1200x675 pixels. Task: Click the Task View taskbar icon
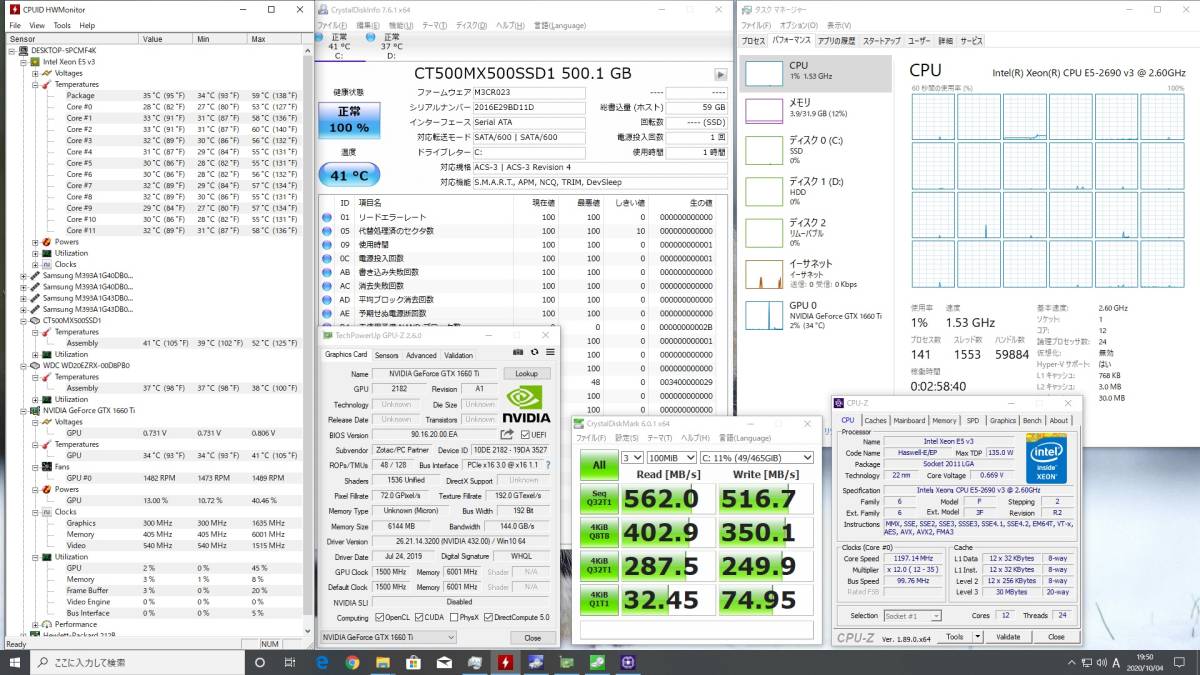coord(290,662)
